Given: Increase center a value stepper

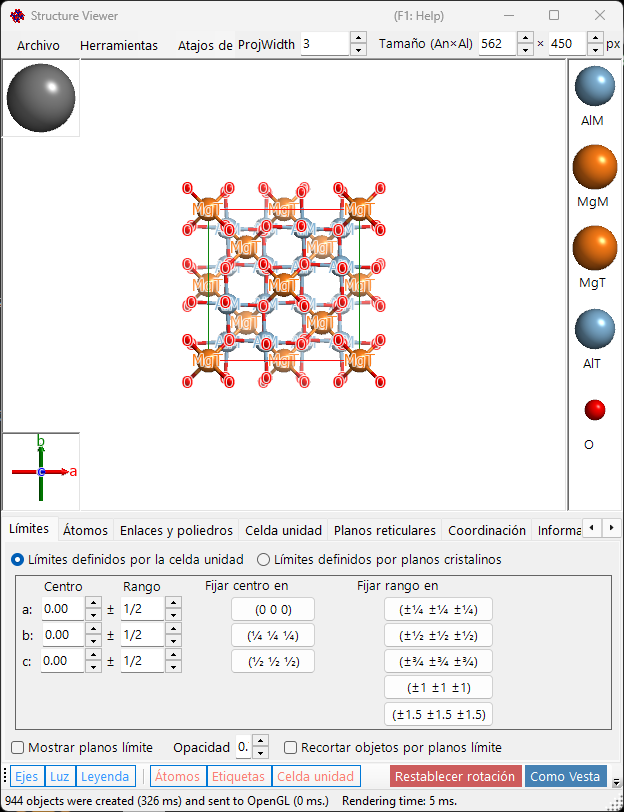Looking at the screenshot, I should 93,603.
